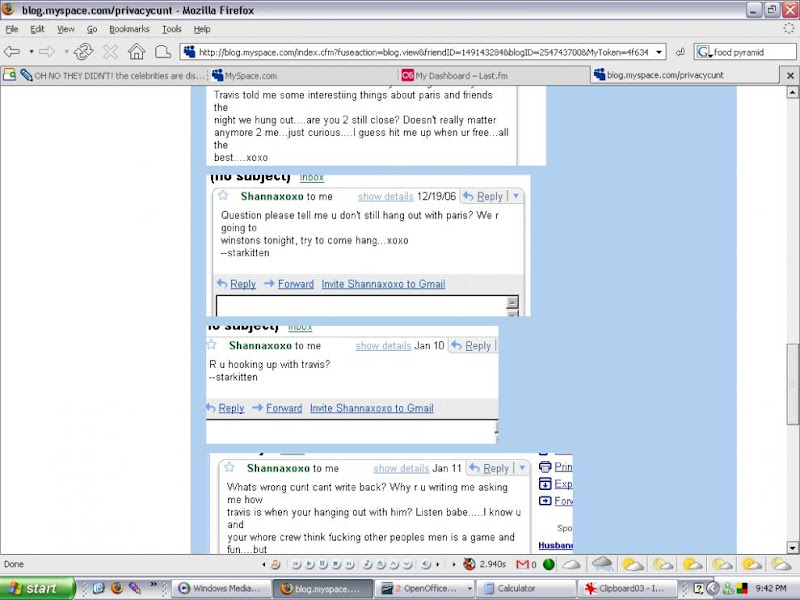Click the Forward link under the Jan 10 message
Image resolution: width=800 pixels, height=600 pixels.
click(x=284, y=408)
